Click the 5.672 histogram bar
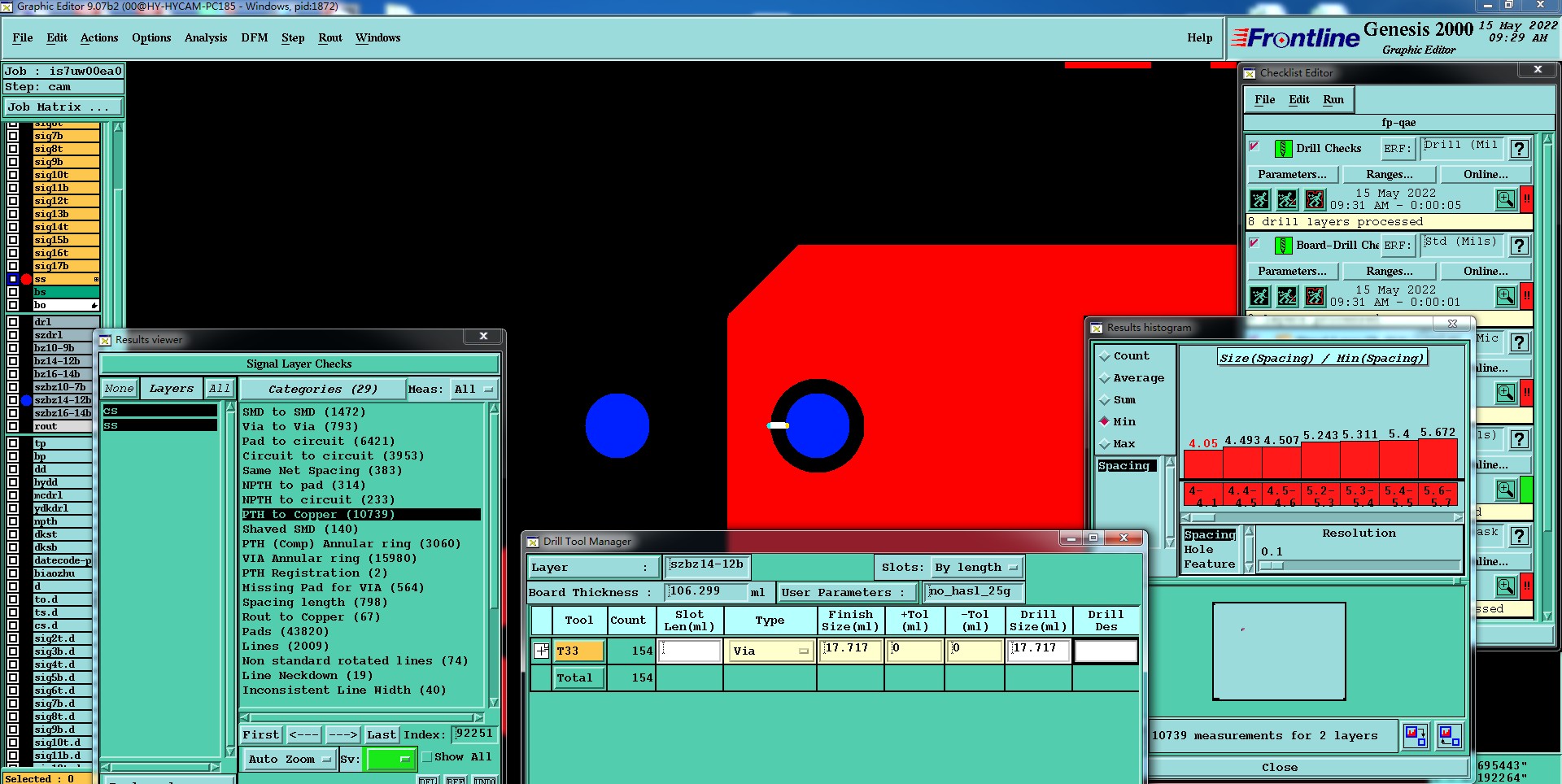Screen dimensions: 1562x784 1438,460
